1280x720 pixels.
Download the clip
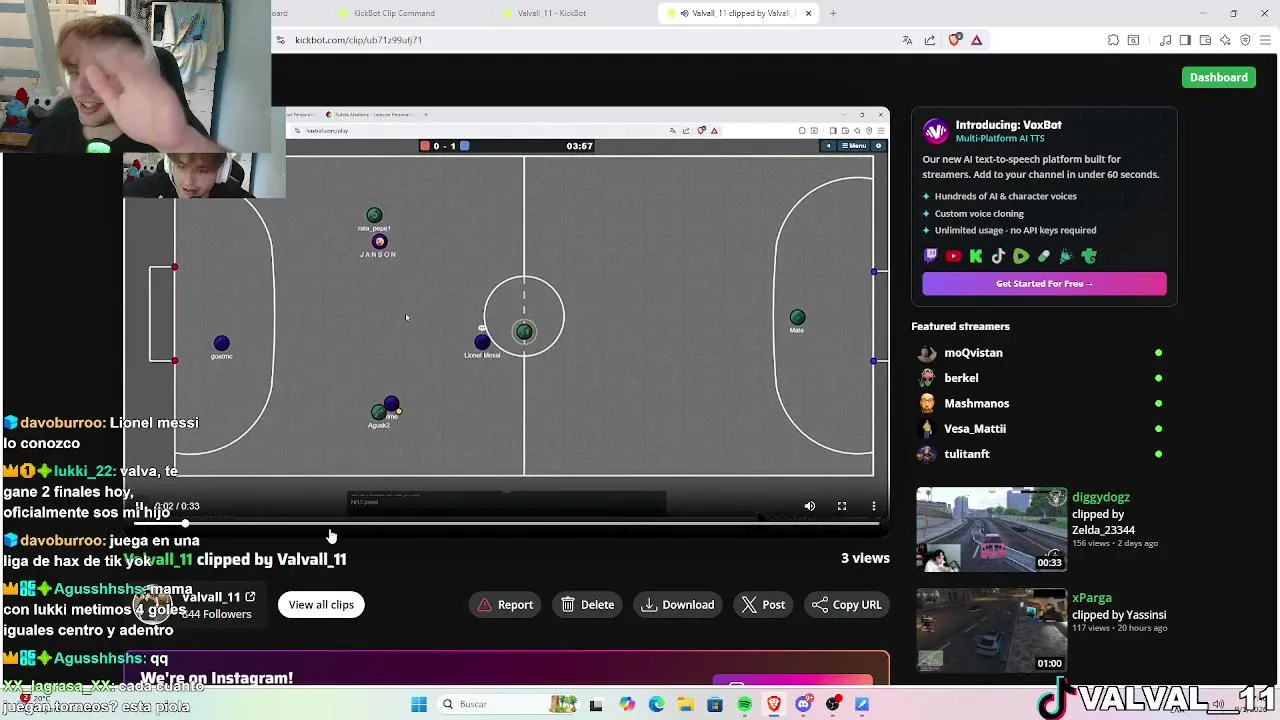678,604
